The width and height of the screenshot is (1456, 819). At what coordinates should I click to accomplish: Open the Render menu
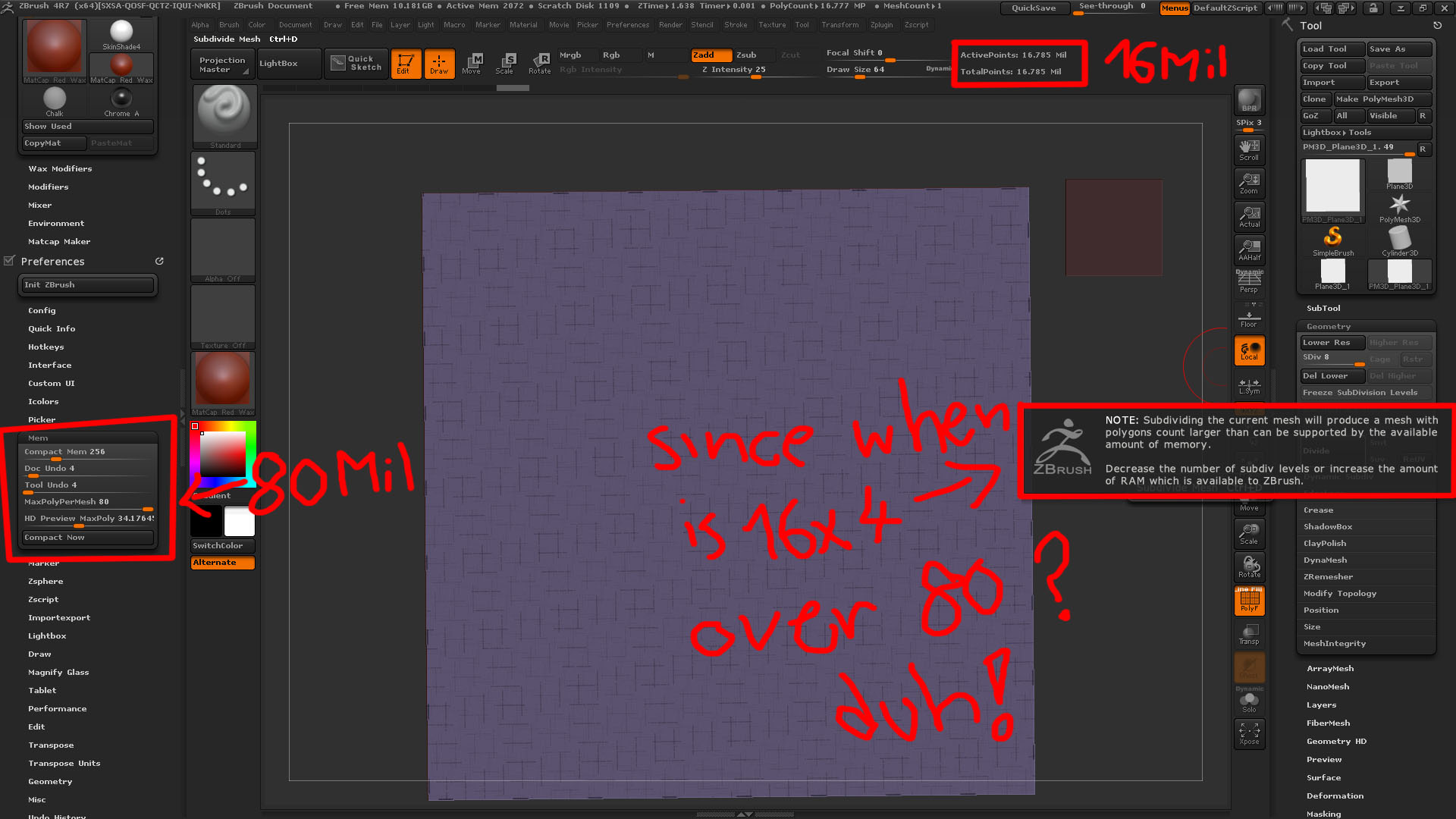(670, 25)
